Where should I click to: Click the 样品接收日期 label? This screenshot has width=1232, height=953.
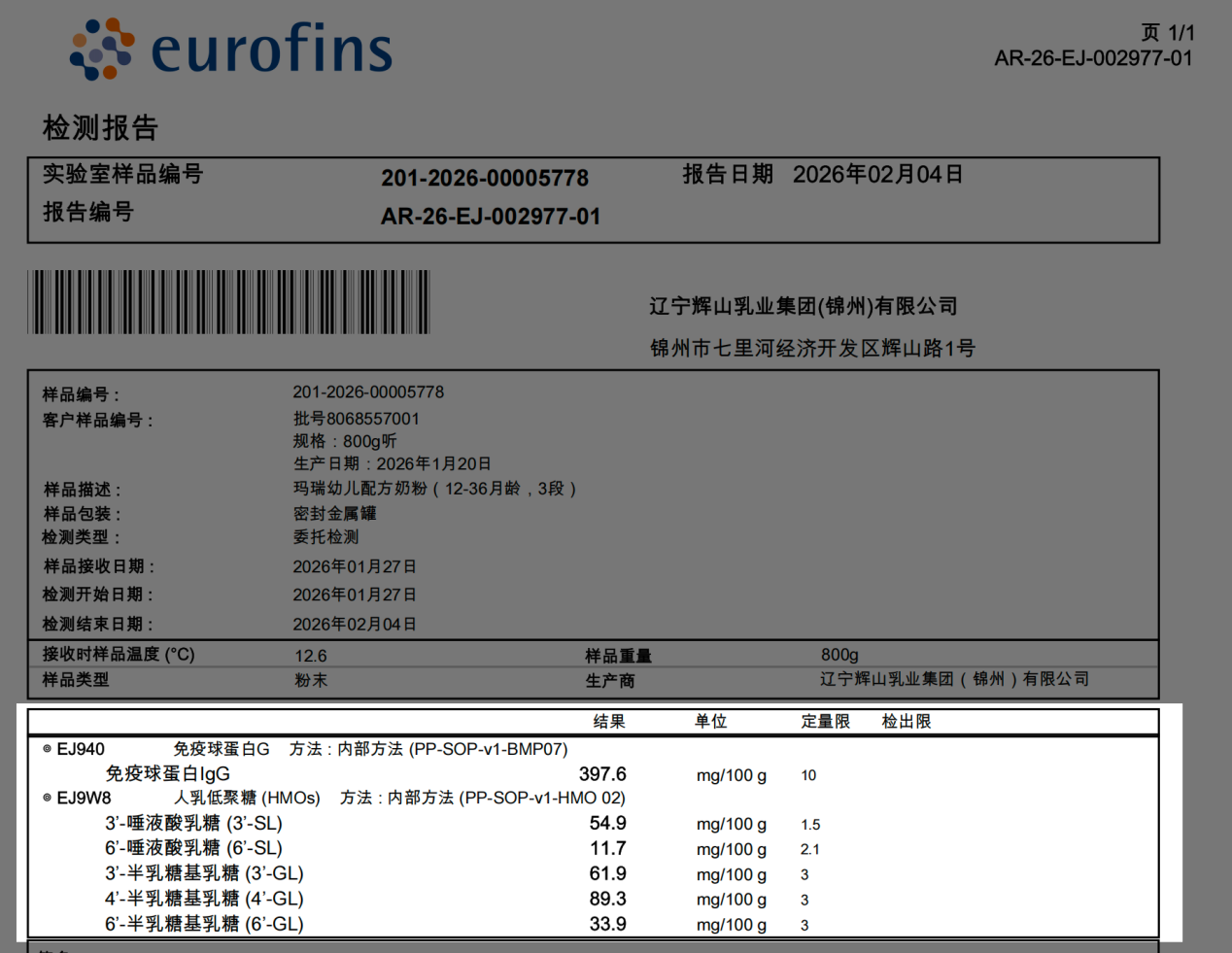pos(98,566)
